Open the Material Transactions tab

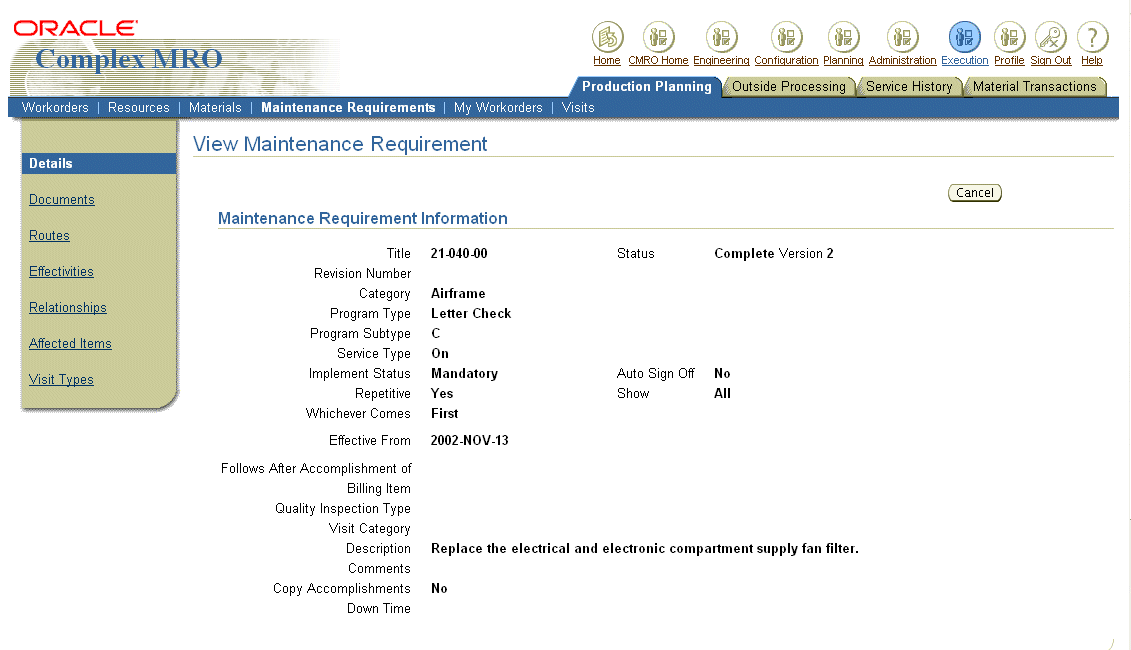1034,87
